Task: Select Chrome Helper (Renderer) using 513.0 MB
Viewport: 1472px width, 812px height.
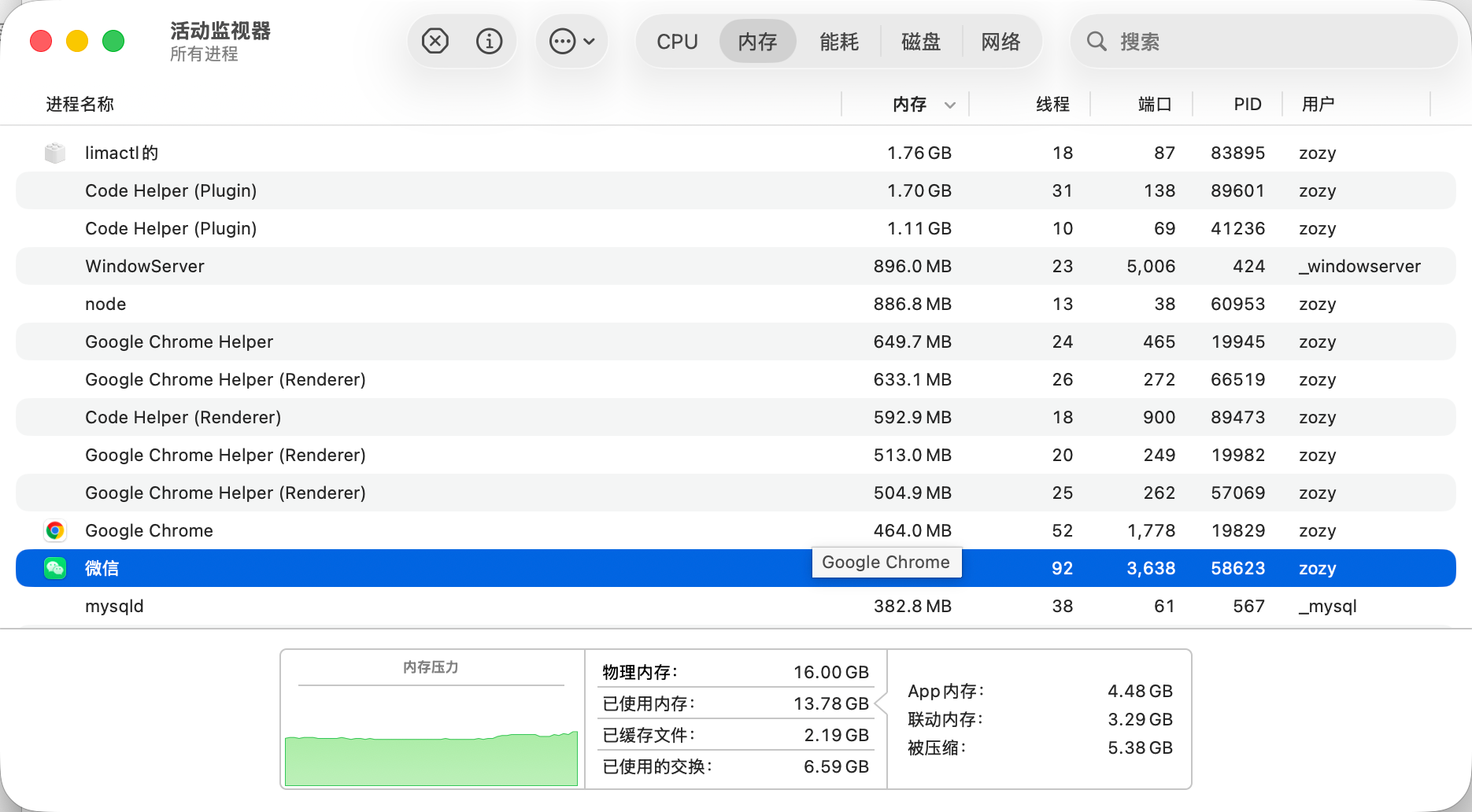Action: pyautogui.click(x=736, y=455)
